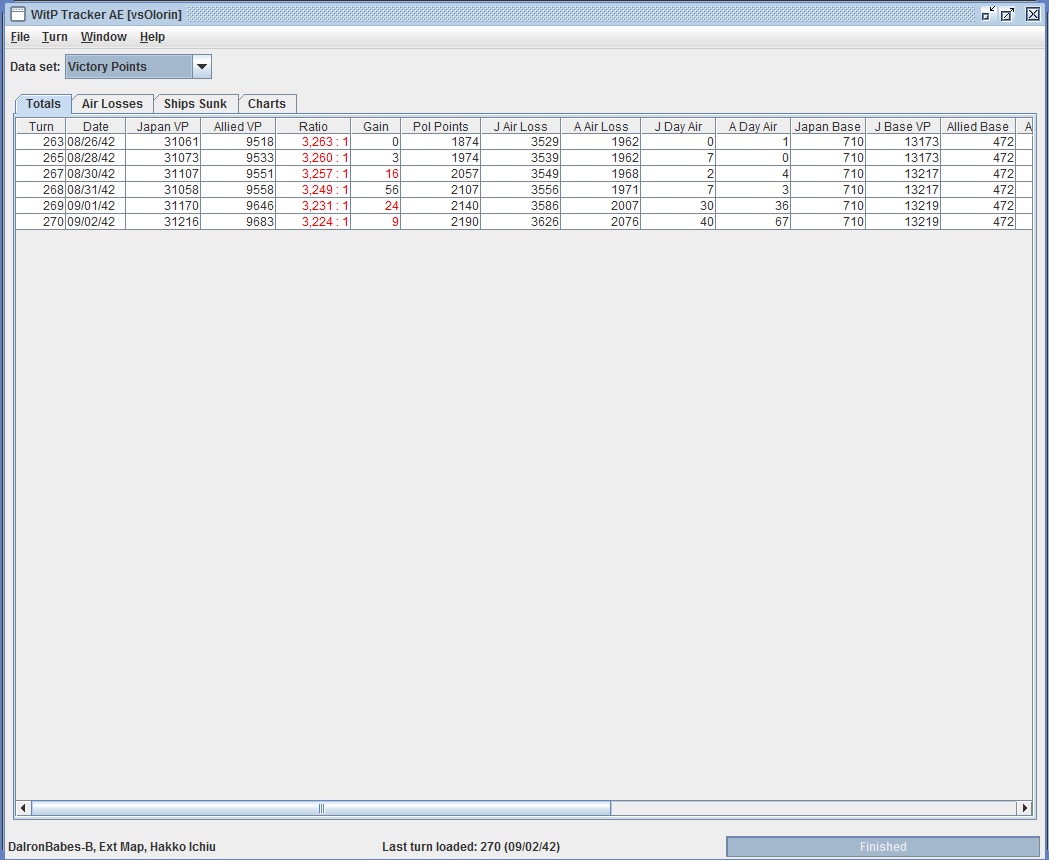The height and width of the screenshot is (860, 1049).
Task: Select Gain cell showing 24
Action: 375,206
